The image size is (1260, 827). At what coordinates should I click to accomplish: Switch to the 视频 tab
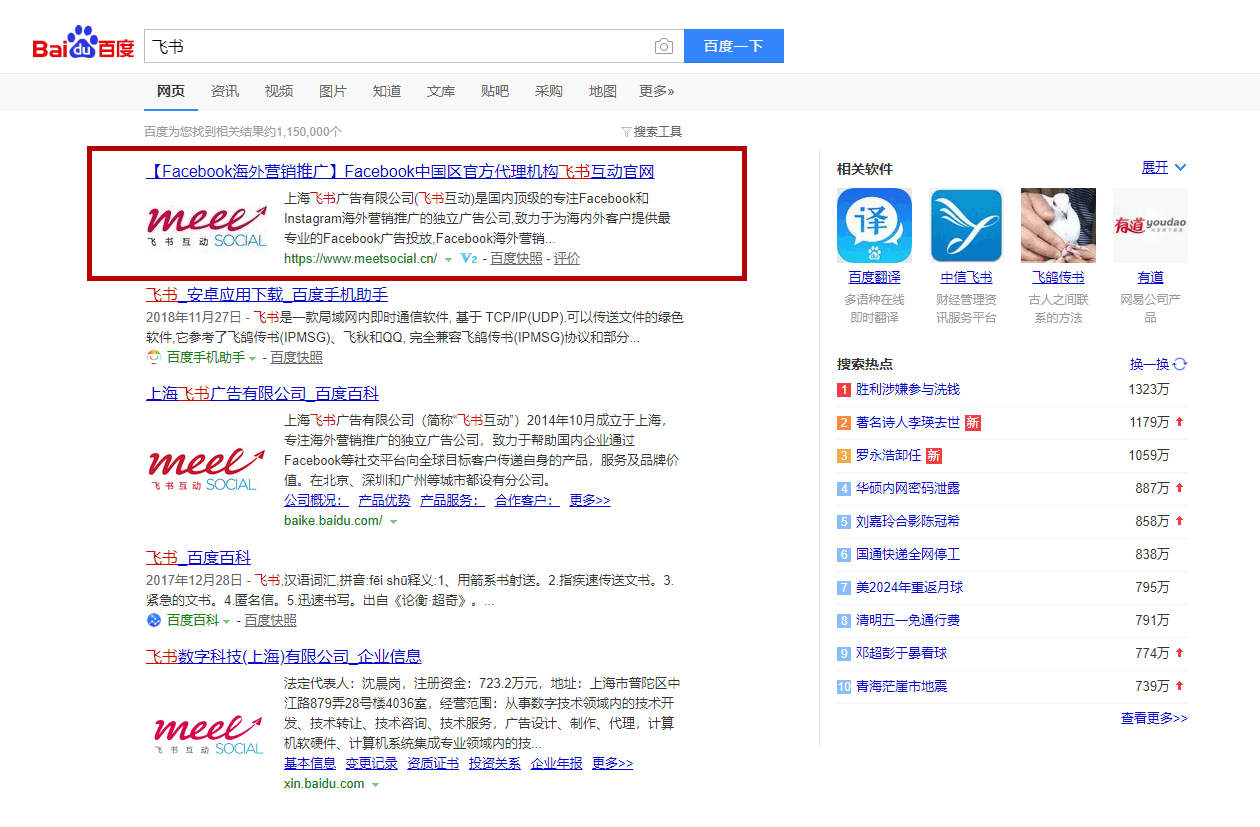pos(279,91)
